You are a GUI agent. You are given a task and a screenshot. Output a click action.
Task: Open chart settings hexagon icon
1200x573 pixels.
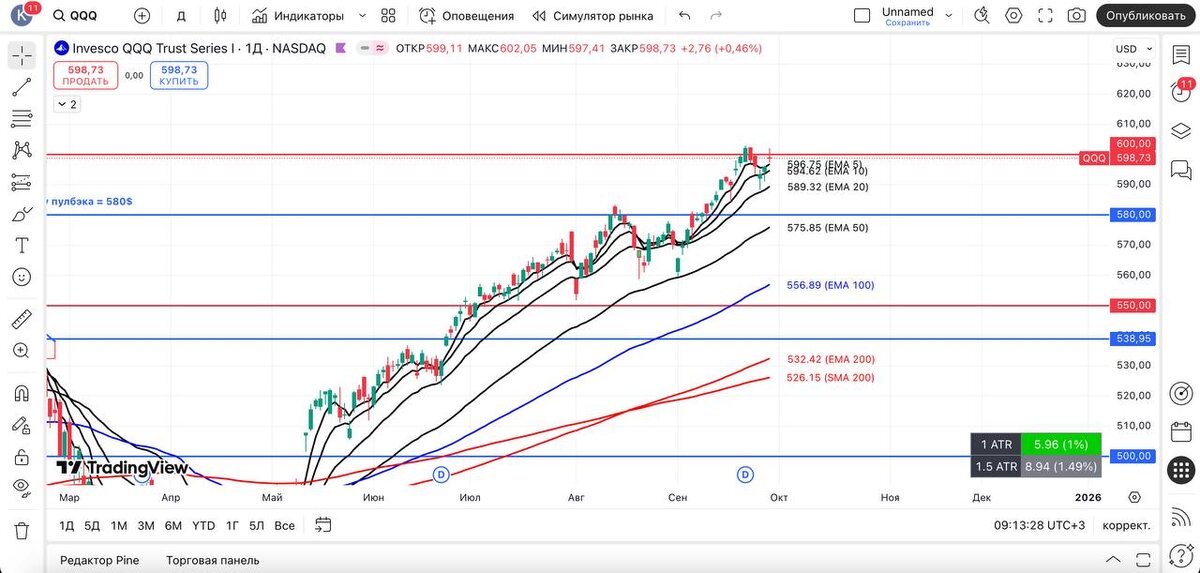1014,16
